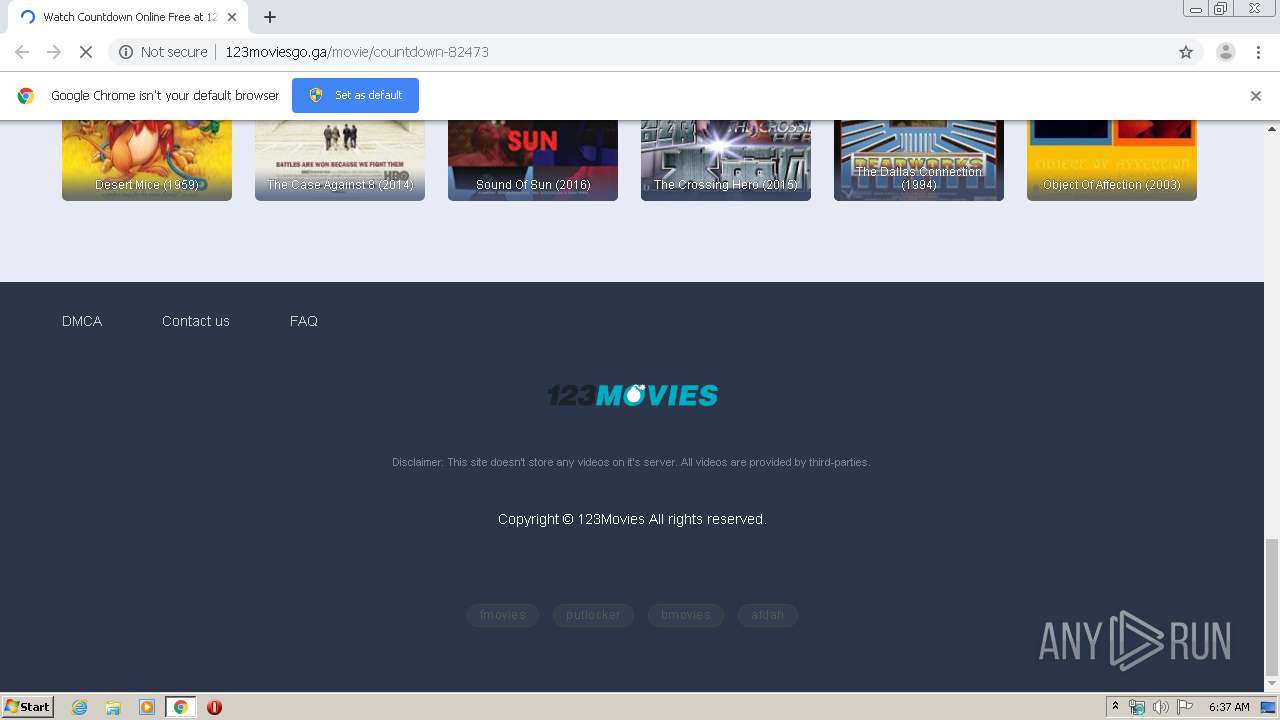1280x720 pixels.
Task: Open the Windows Start menu
Action: [x=28, y=706]
